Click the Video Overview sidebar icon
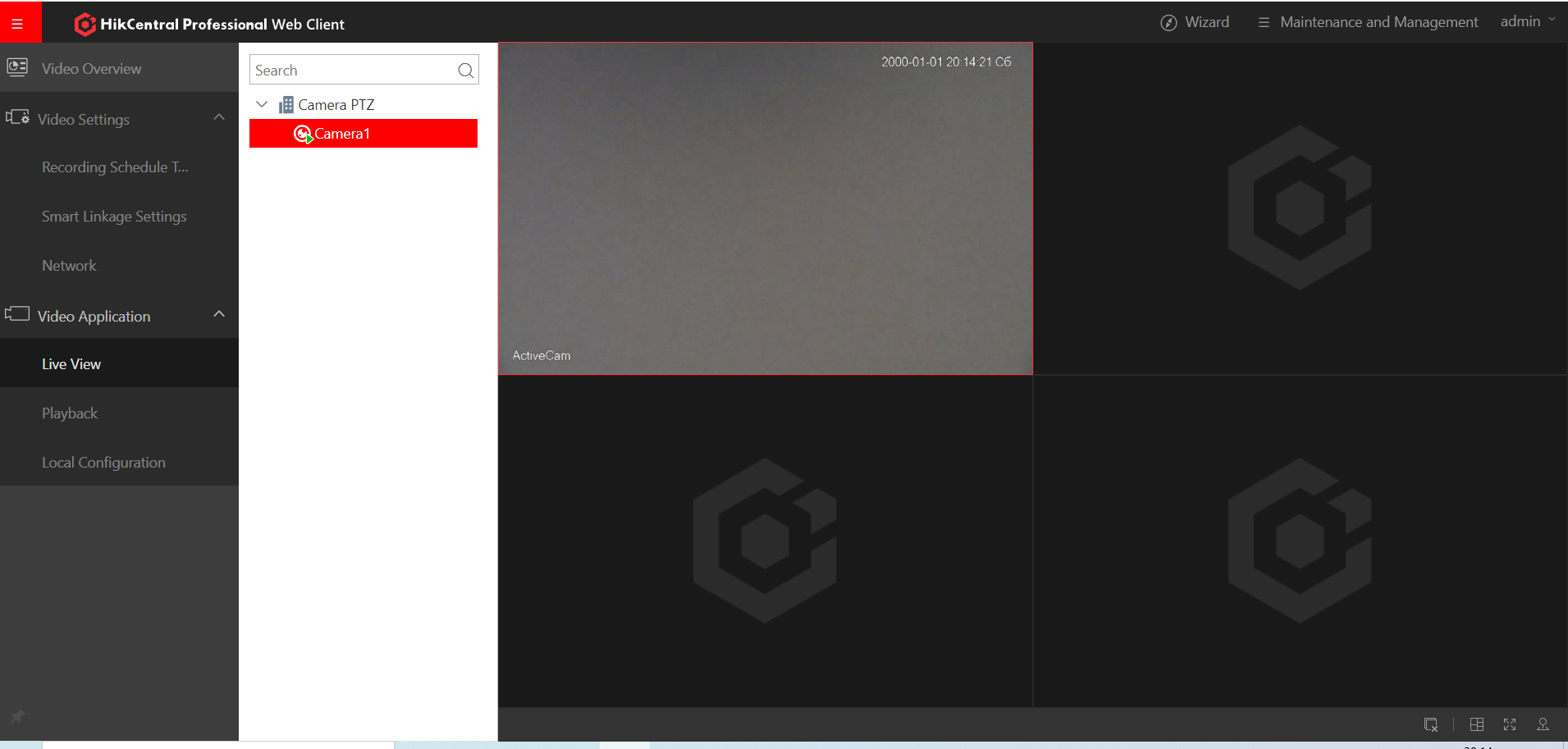 17,66
